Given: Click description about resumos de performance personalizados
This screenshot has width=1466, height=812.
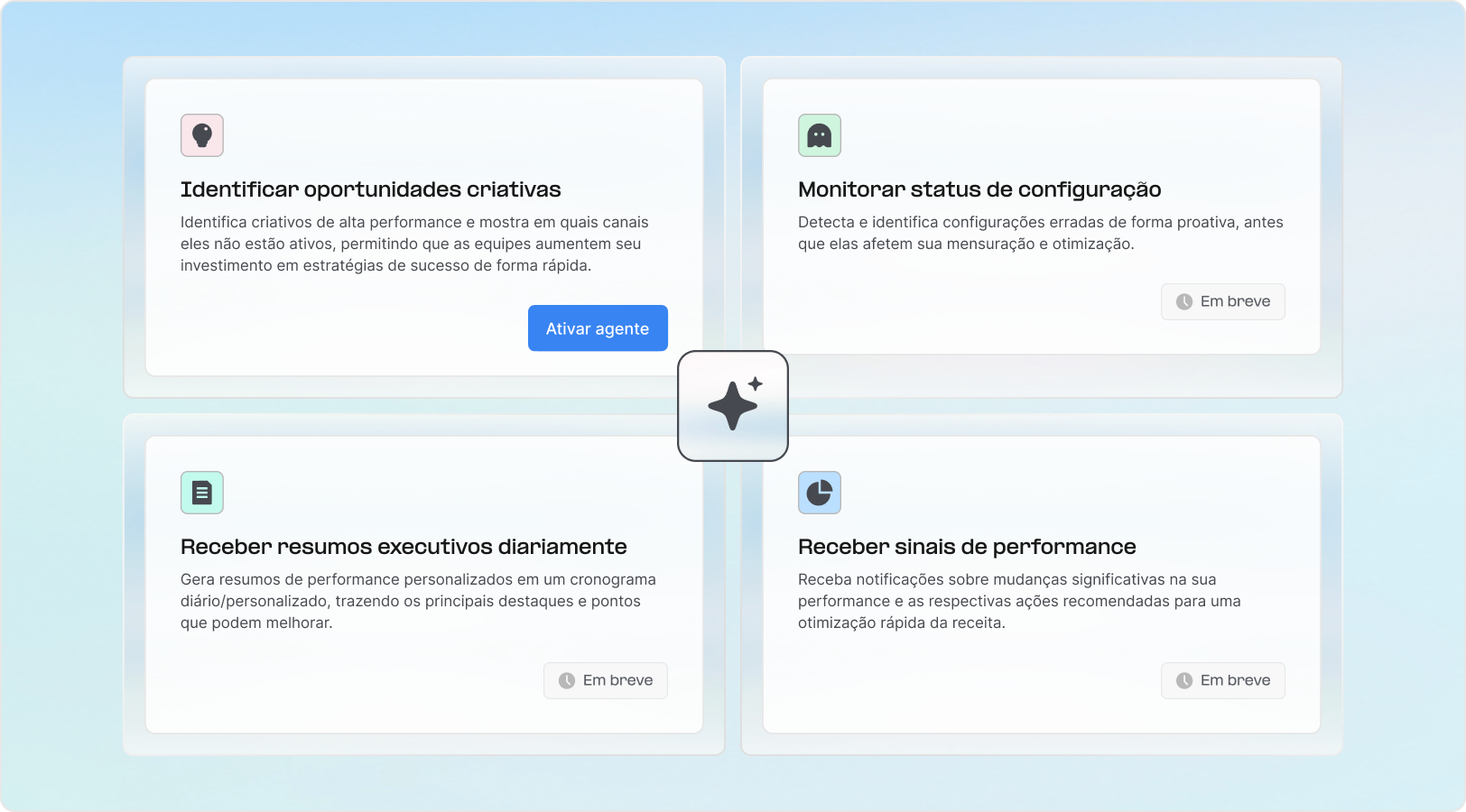Looking at the screenshot, I should pyautogui.click(x=418, y=601).
